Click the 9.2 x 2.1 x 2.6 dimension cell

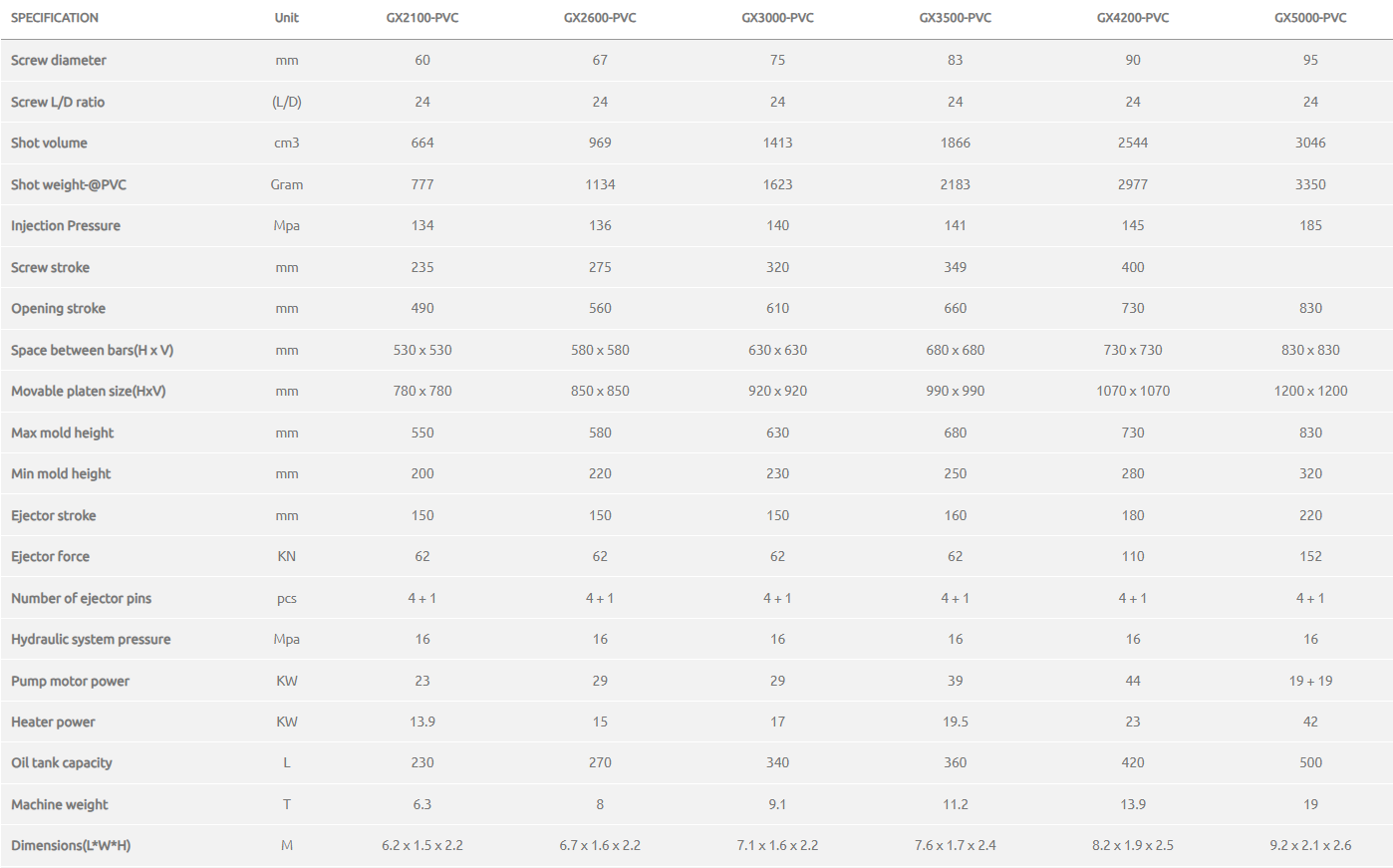1310,846
